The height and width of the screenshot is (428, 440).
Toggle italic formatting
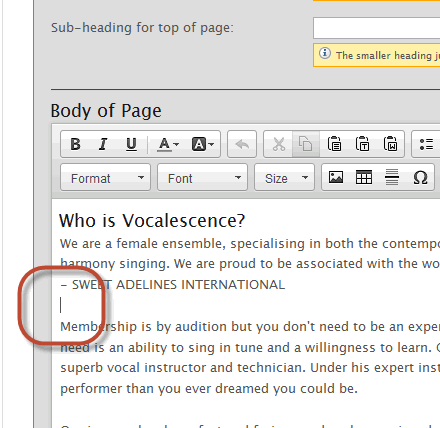click(x=103, y=144)
